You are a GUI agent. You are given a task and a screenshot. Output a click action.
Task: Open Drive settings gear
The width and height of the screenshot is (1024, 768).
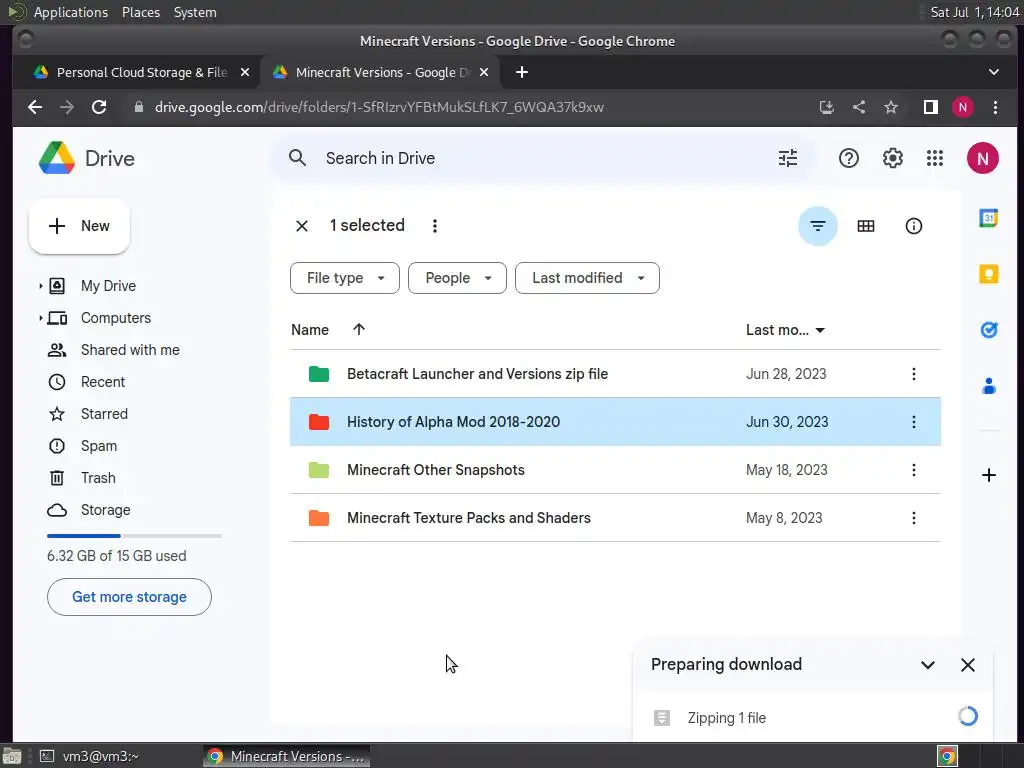(x=892, y=158)
